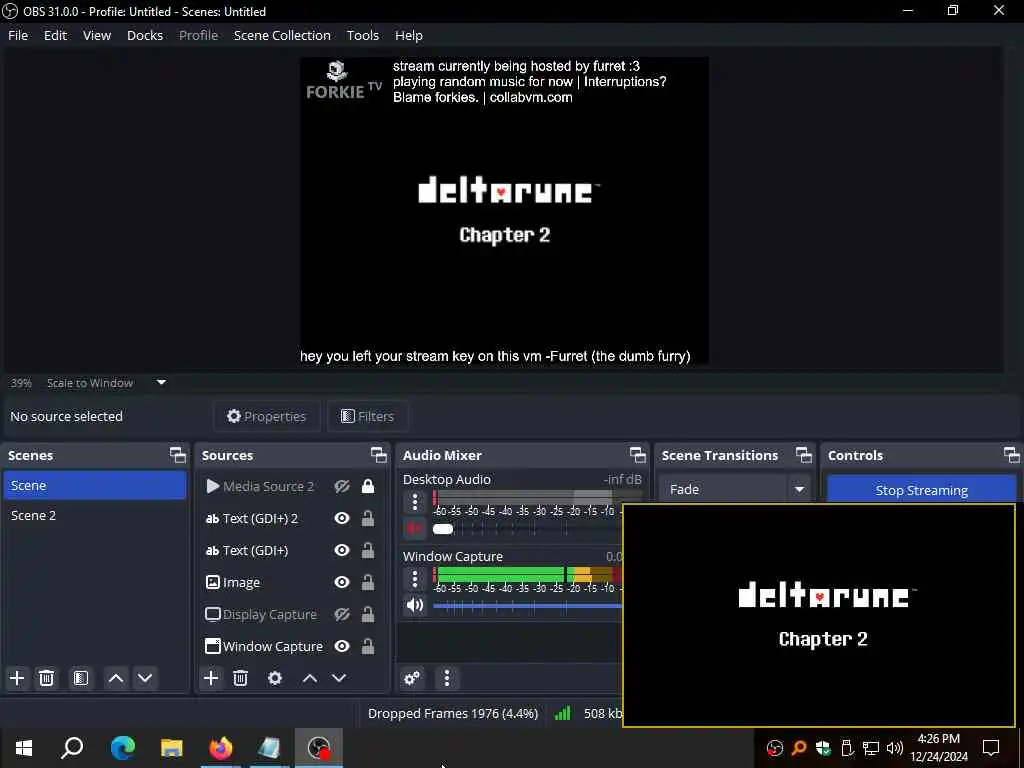The image size is (1024, 768).
Task: Move source up arrow in Sources panel
Action: tap(310, 678)
